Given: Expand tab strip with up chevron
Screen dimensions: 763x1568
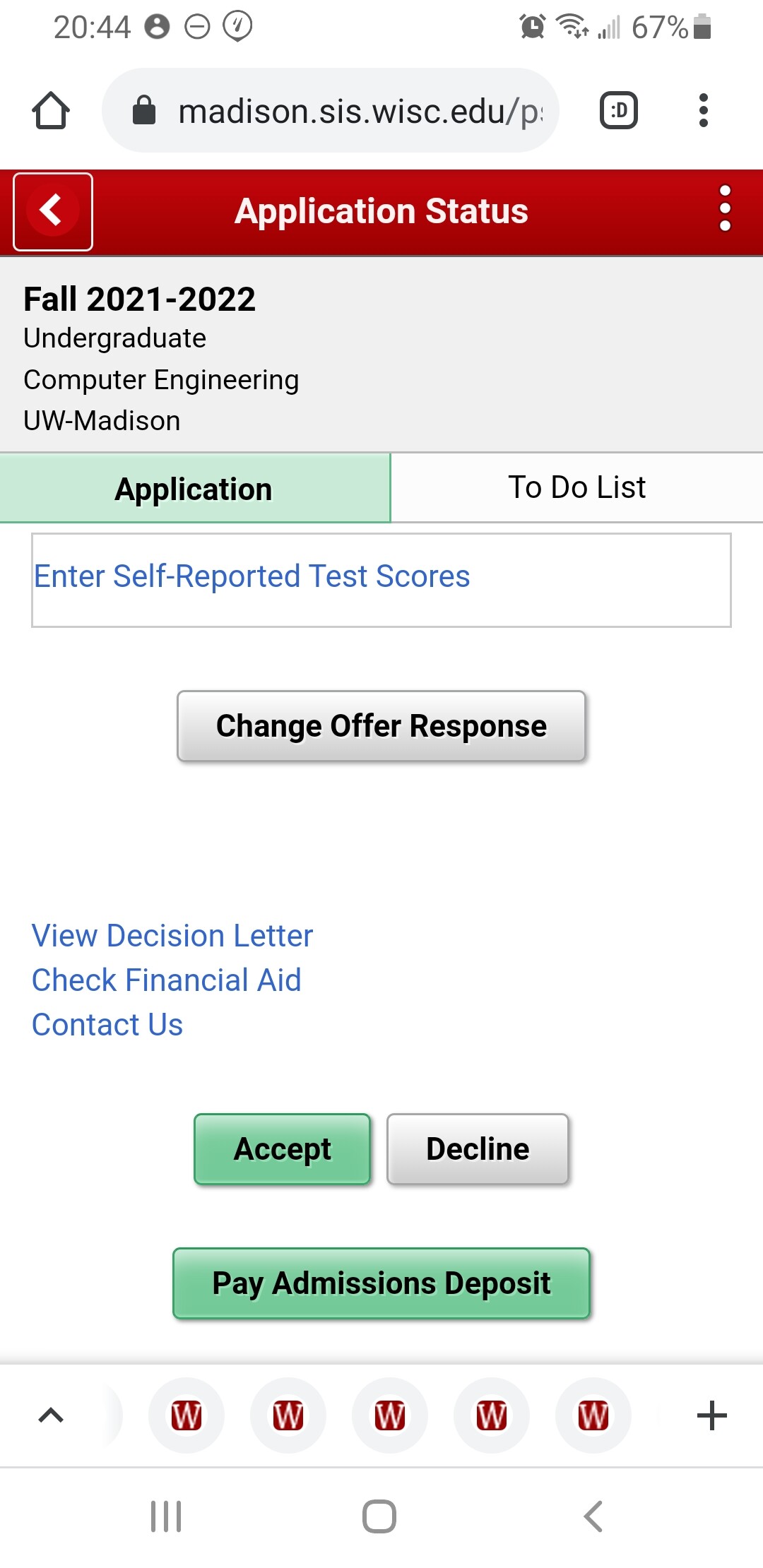Looking at the screenshot, I should click(x=51, y=1415).
